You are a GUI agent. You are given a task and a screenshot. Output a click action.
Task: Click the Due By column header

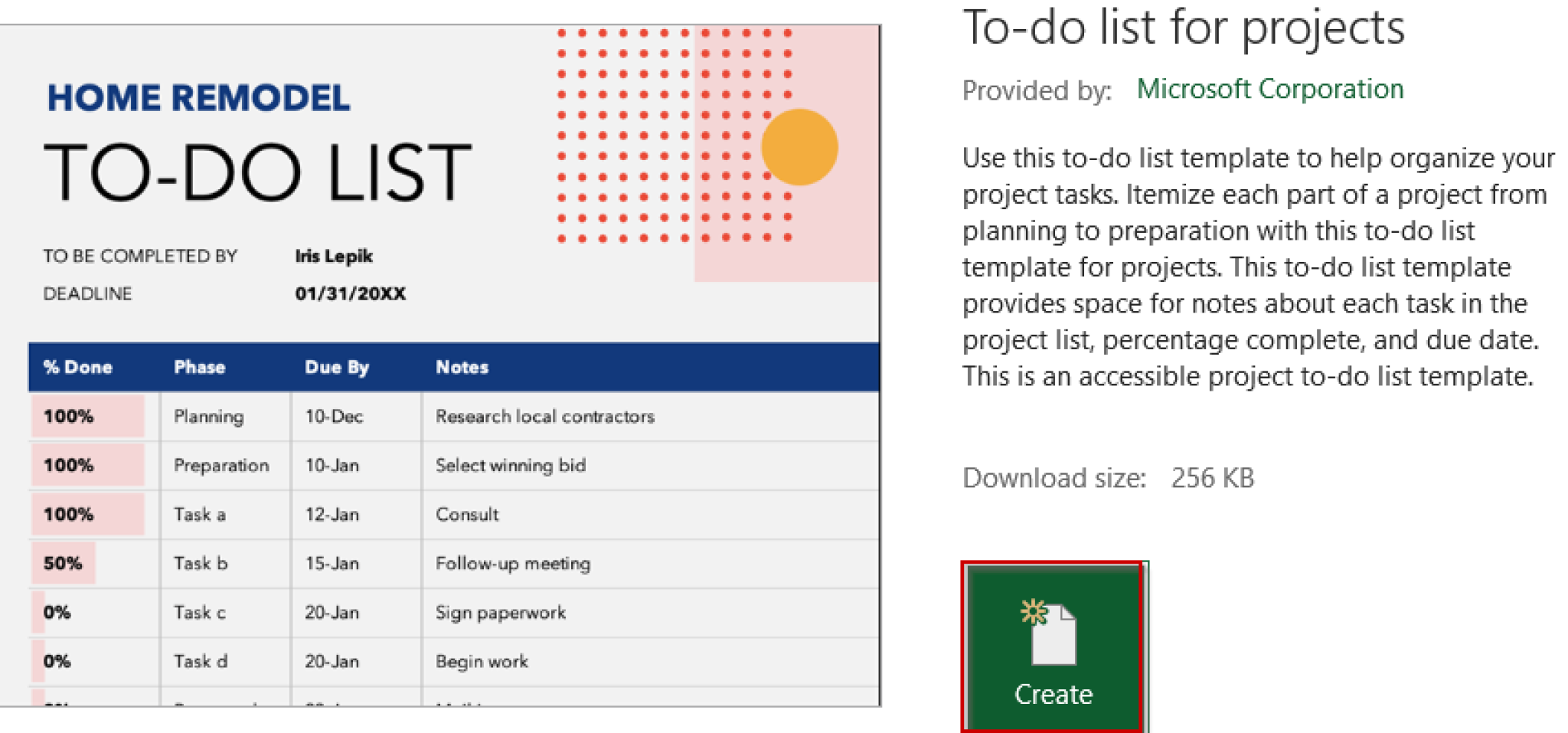[x=335, y=367]
